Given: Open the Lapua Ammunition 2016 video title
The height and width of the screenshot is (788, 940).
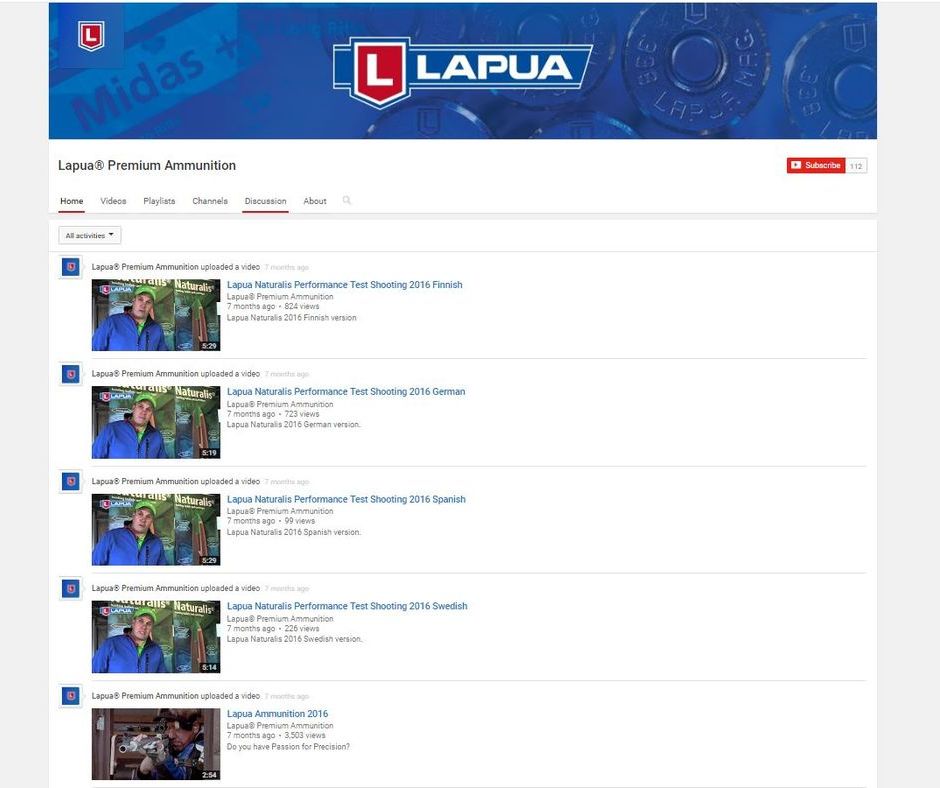Looking at the screenshot, I should pos(278,714).
